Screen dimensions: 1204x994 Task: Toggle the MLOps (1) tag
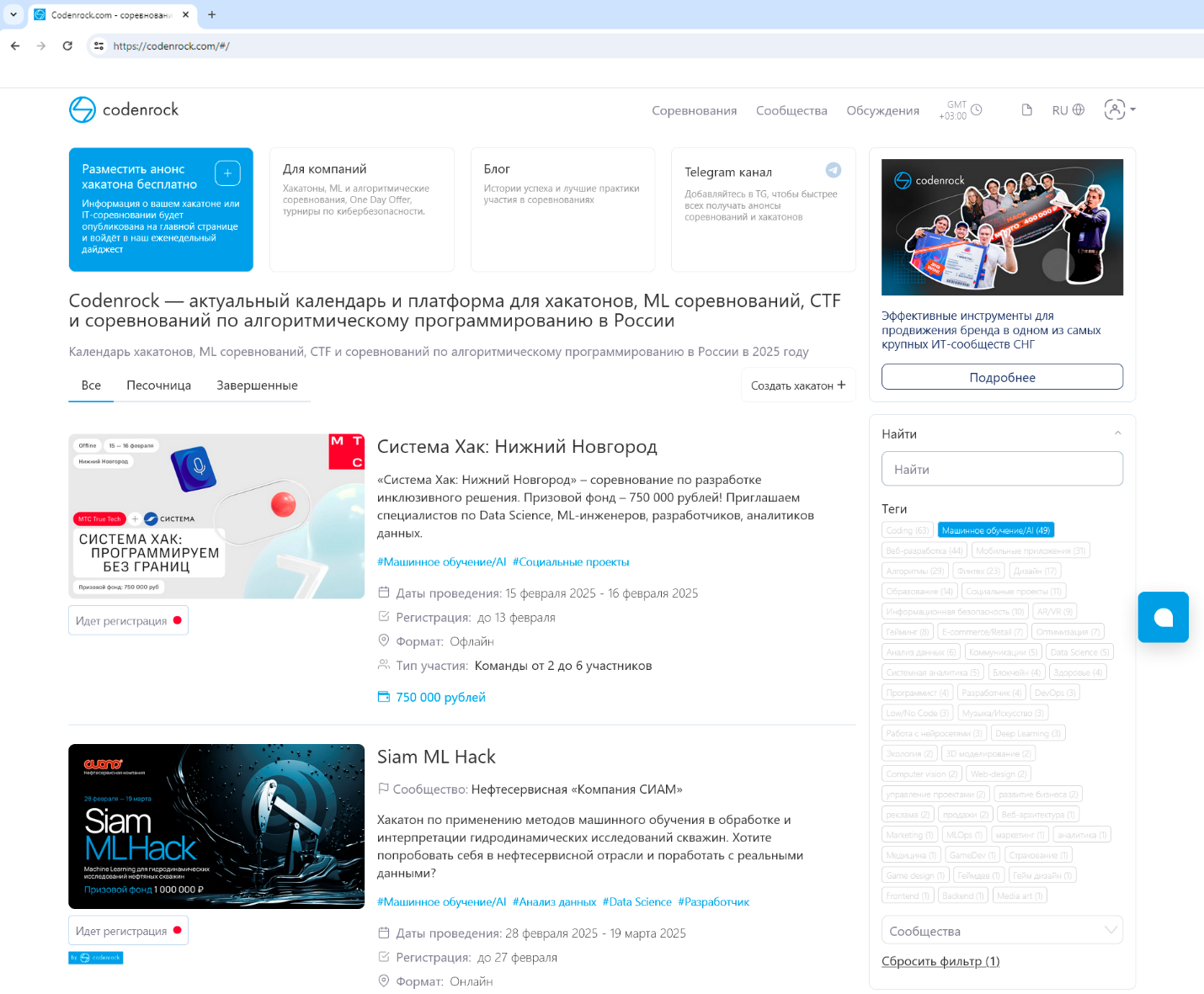point(964,835)
